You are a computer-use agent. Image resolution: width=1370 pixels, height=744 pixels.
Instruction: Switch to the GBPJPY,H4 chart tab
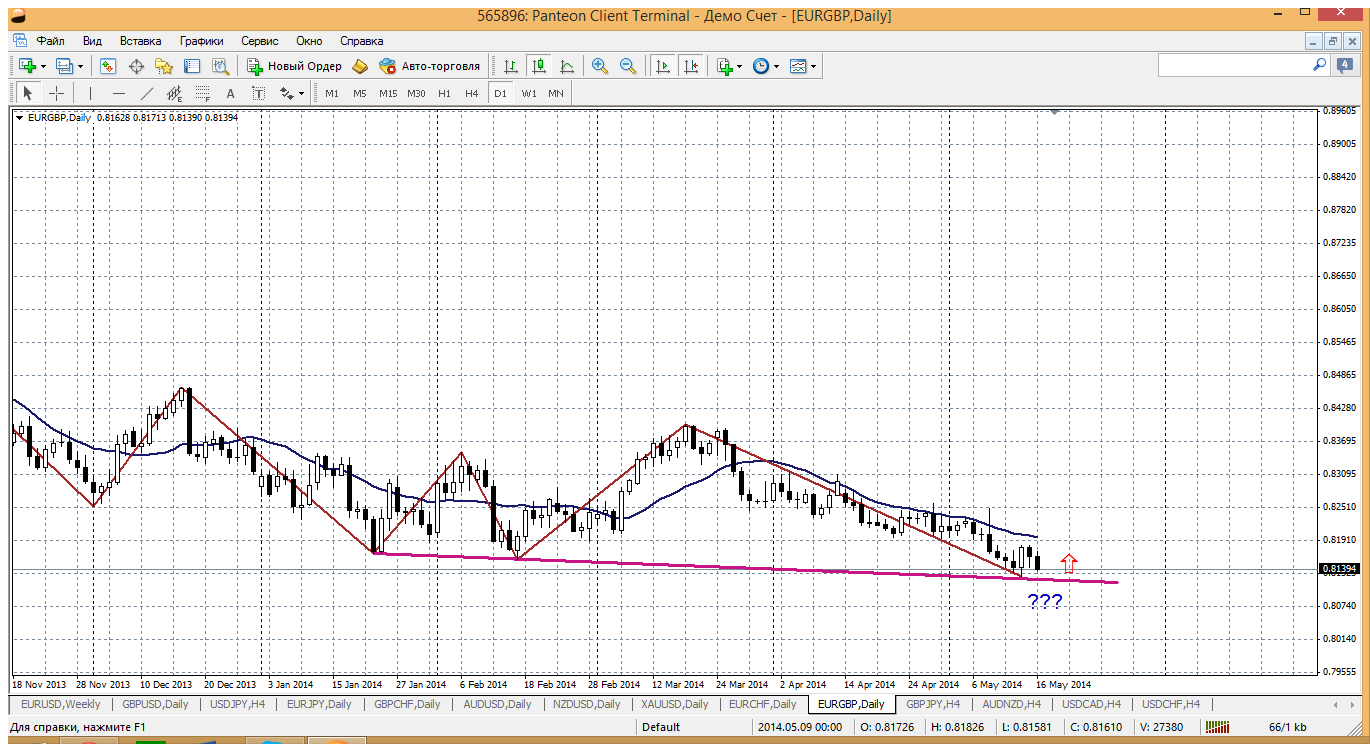coord(932,704)
